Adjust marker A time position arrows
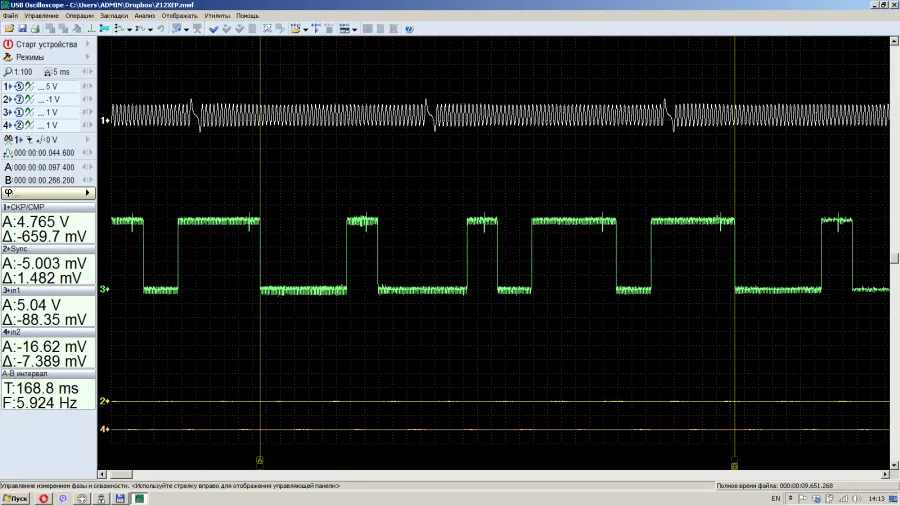 tap(87, 167)
